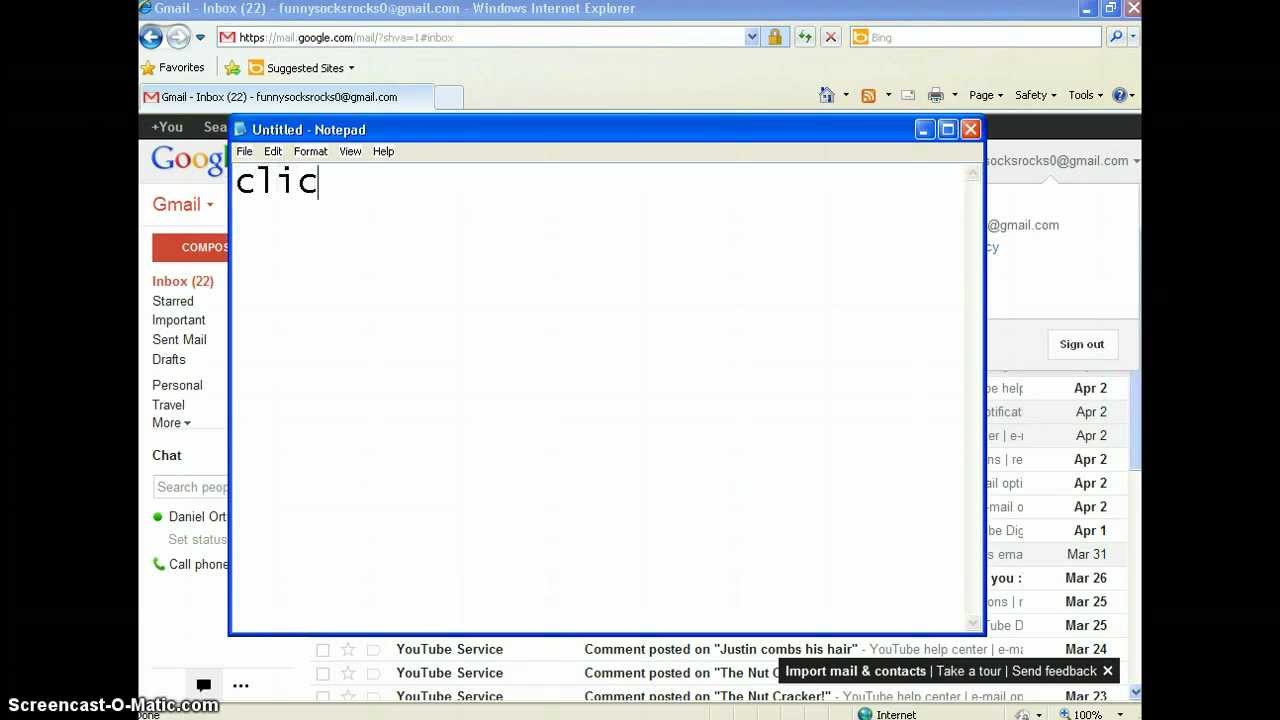This screenshot has height=720, width=1280.
Task: Select the Personal label
Action: pyautogui.click(x=177, y=385)
